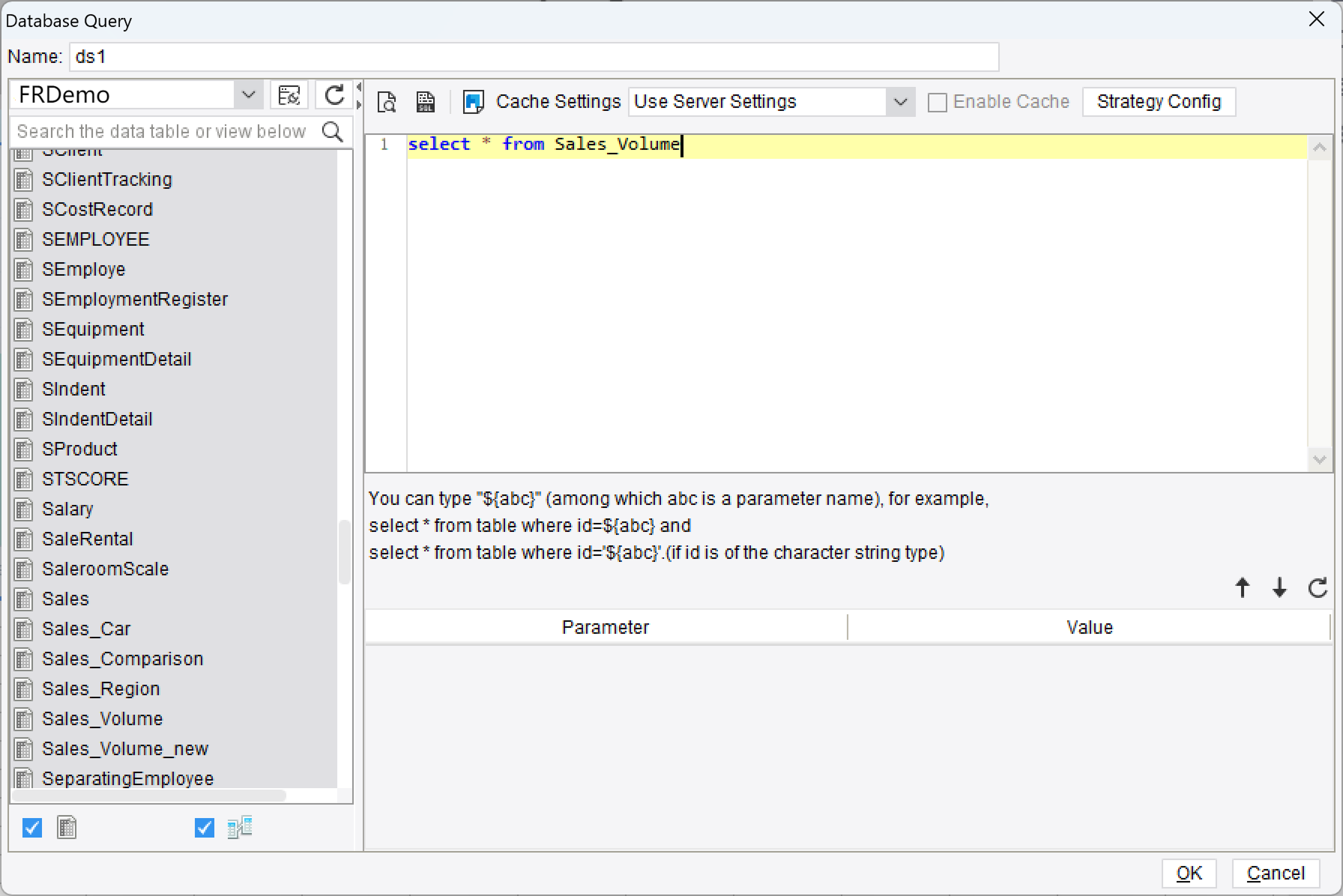The image size is (1343, 896).
Task: Confirm the query with OK
Action: coord(1189,874)
